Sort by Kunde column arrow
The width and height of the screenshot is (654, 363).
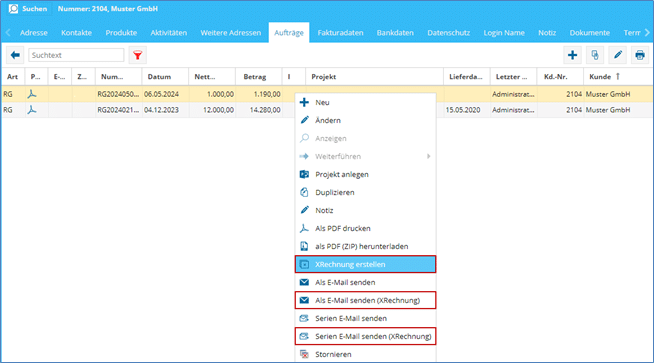click(618, 76)
